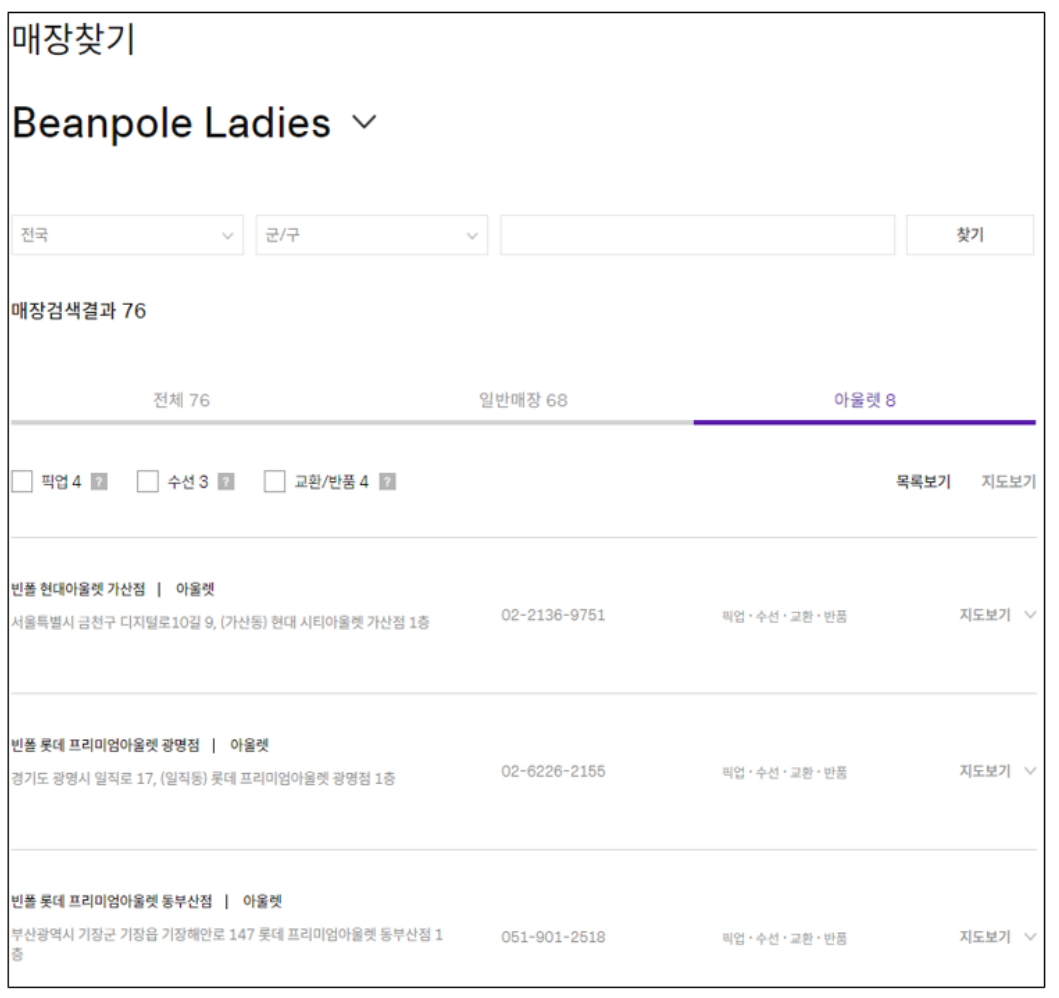
Task: Click the store search text field
Action: [698, 235]
